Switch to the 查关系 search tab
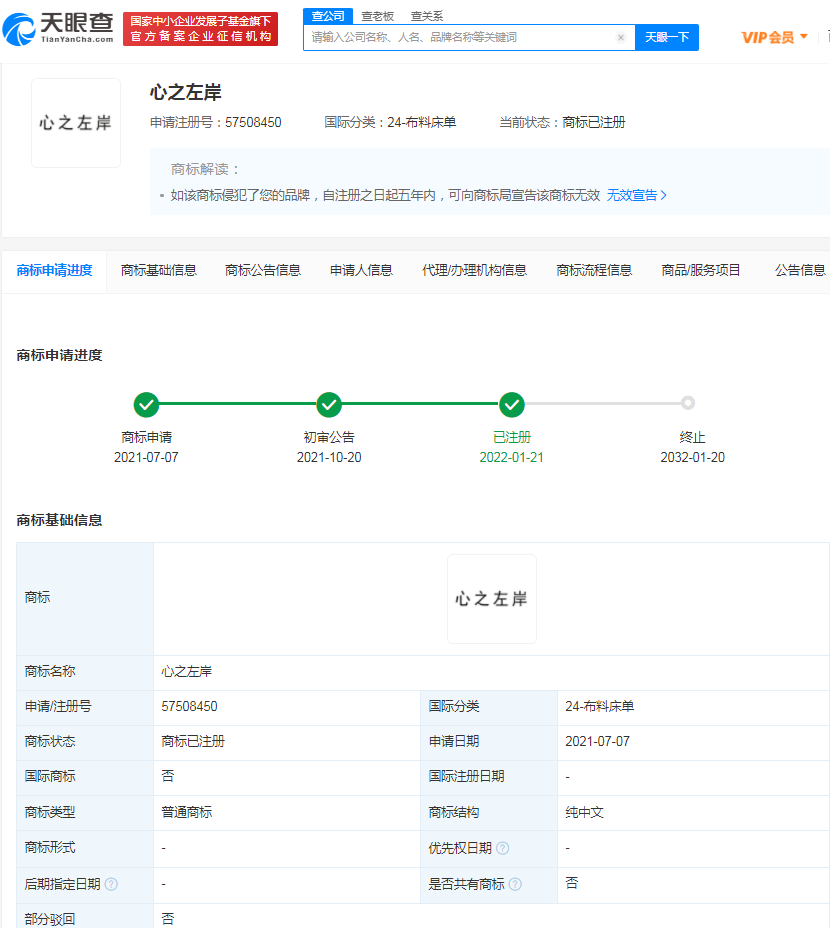Image resolution: width=830 pixels, height=928 pixels. point(427,16)
